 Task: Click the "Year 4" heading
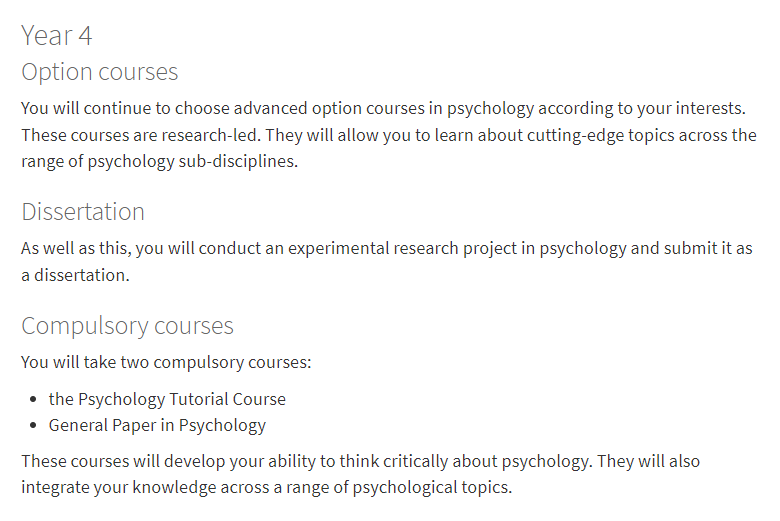pos(57,36)
